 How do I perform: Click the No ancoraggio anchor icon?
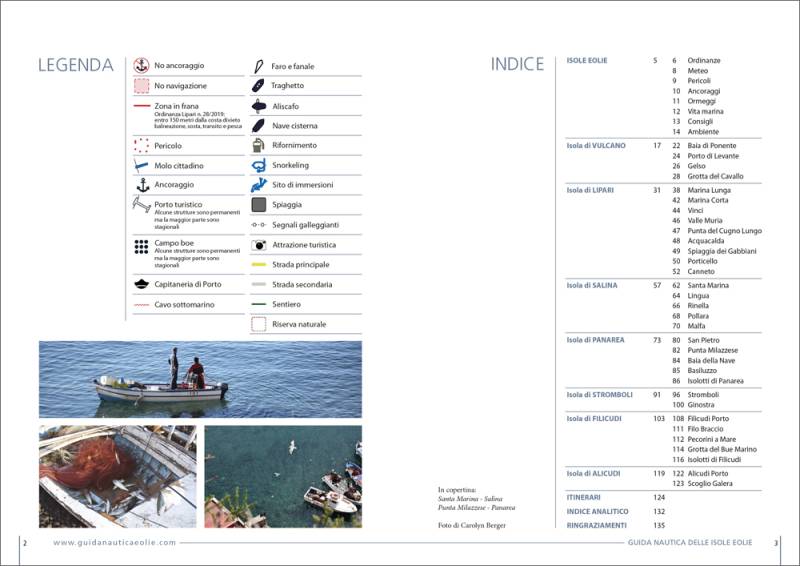coord(141,66)
